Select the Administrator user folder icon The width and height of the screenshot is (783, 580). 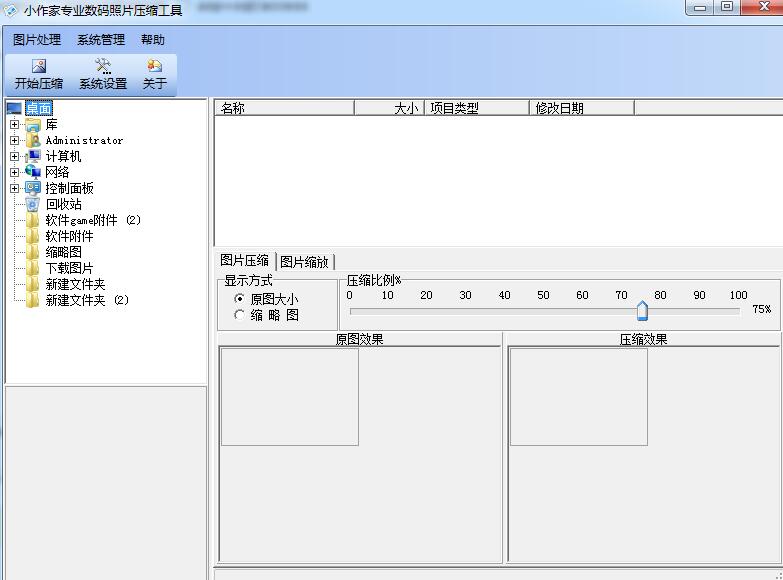[x=33, y=141]
